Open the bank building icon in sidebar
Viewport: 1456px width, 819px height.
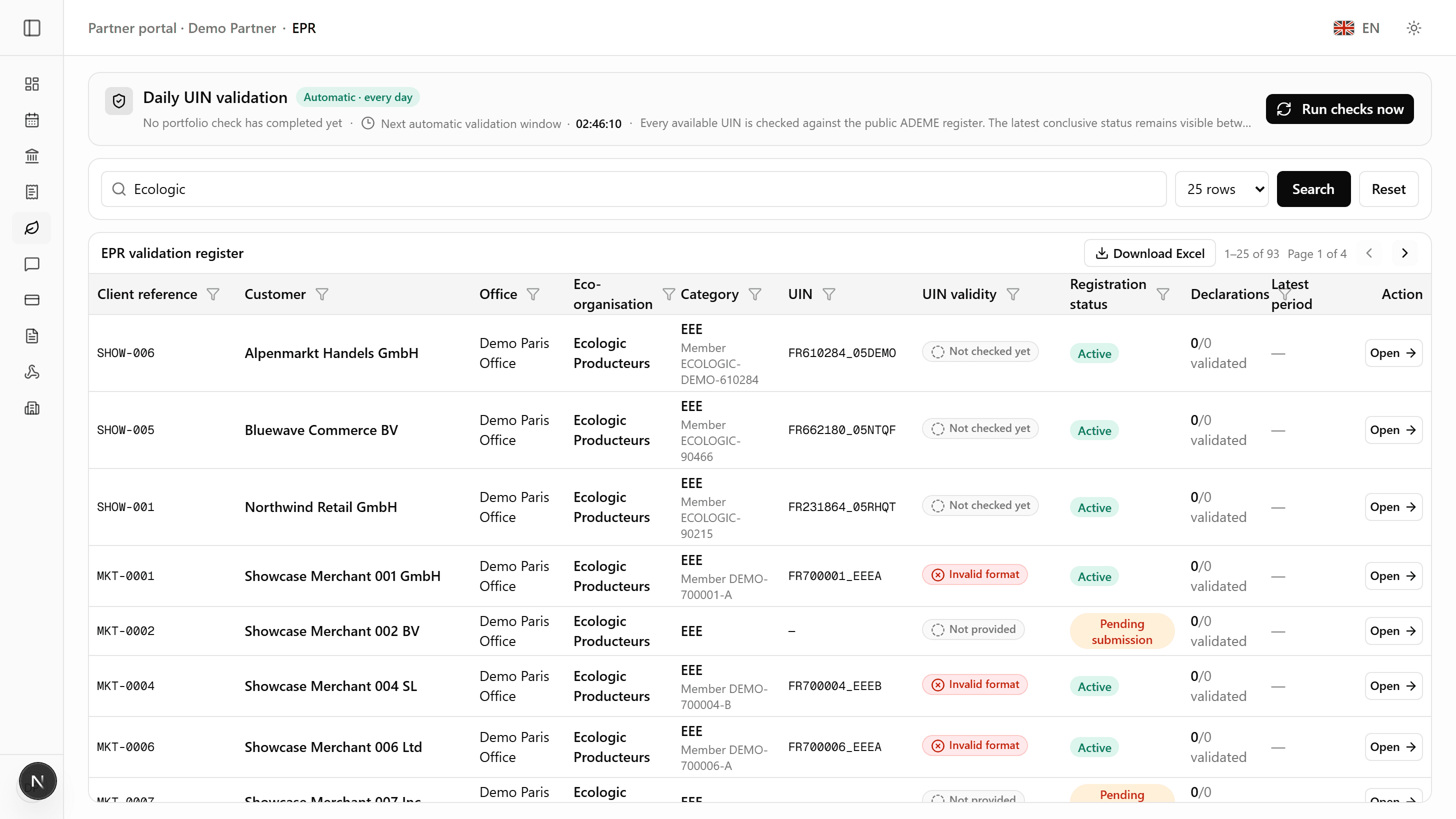(31, 156)
